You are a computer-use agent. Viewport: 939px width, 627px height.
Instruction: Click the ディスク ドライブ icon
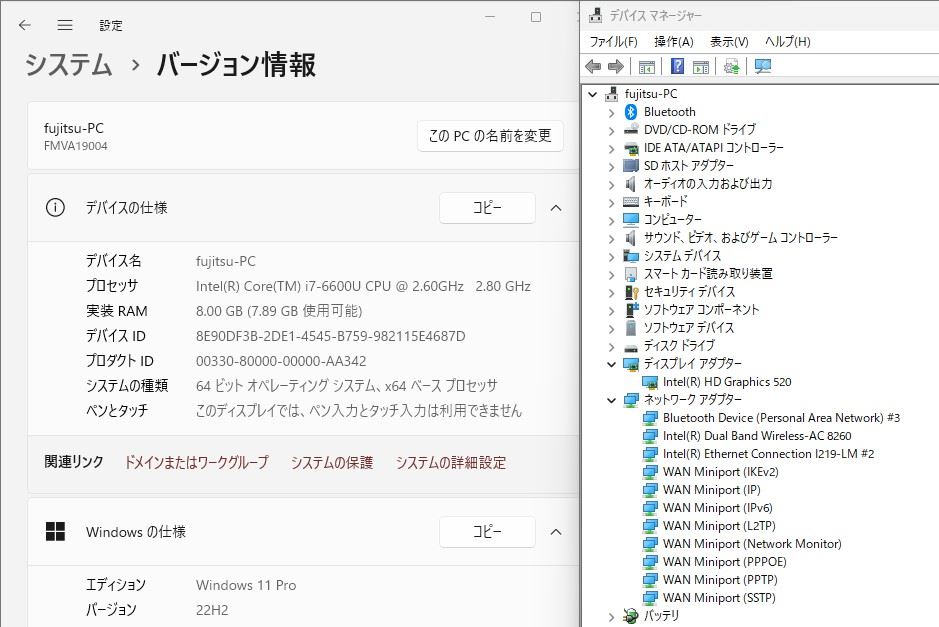coord(631,346)
